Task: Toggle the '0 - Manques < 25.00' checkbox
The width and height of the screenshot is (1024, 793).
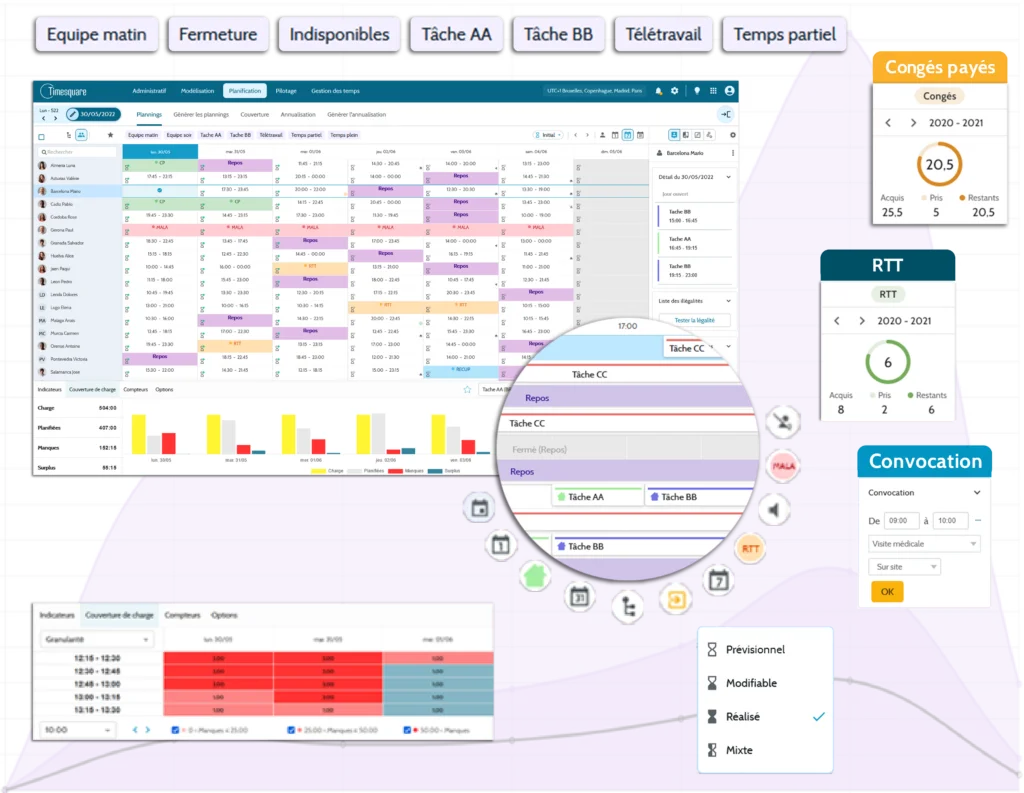Action: point(177,730)
